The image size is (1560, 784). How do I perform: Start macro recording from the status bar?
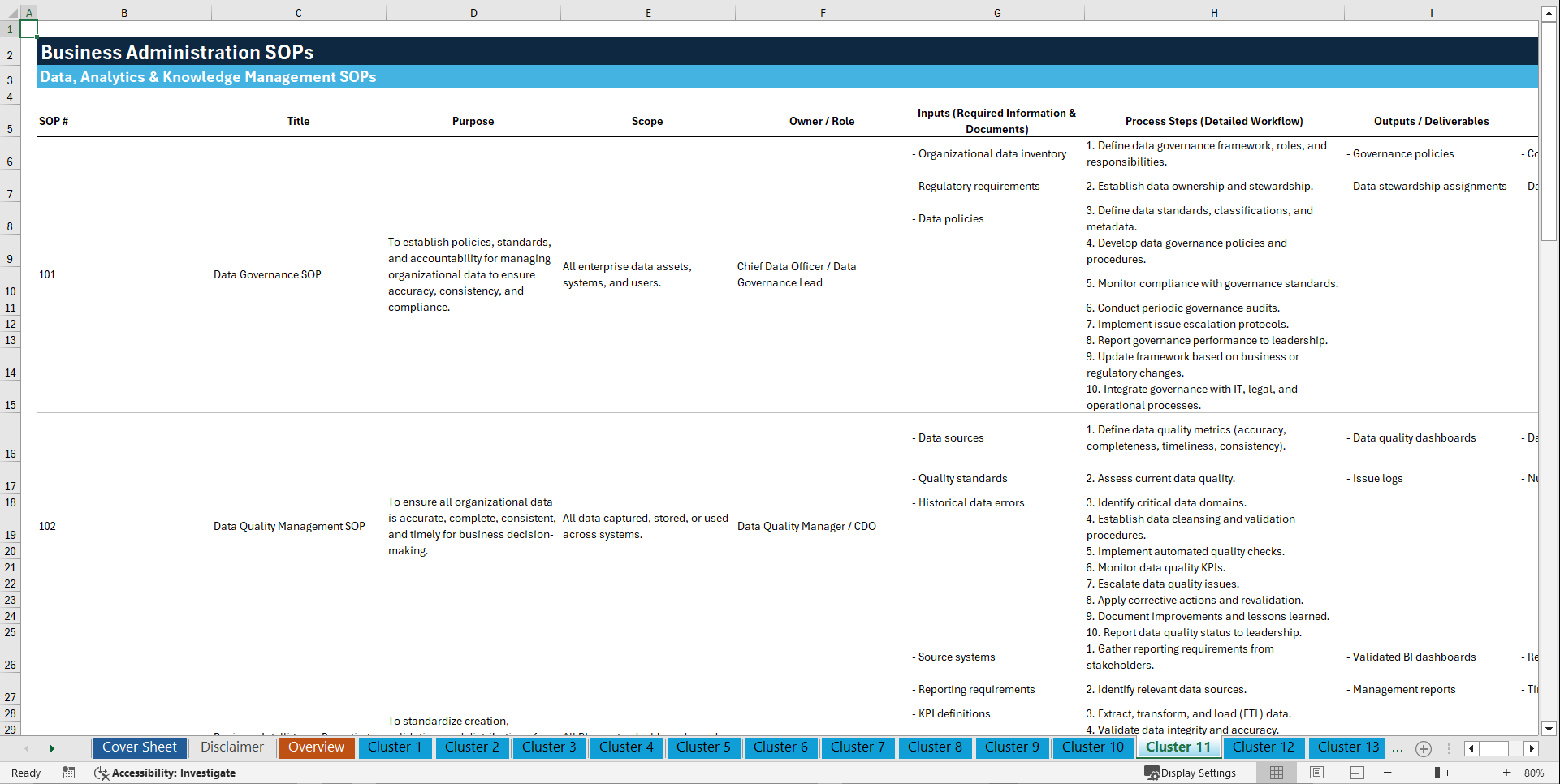[x=69, y=773]
